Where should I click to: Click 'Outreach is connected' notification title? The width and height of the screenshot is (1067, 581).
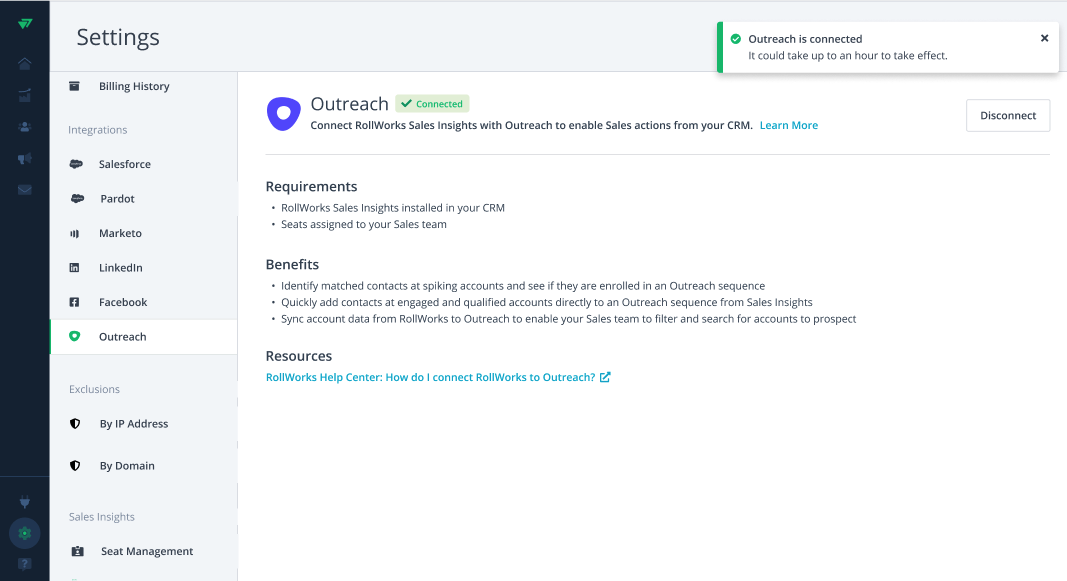pyautogui.click(x=805, y=39)
